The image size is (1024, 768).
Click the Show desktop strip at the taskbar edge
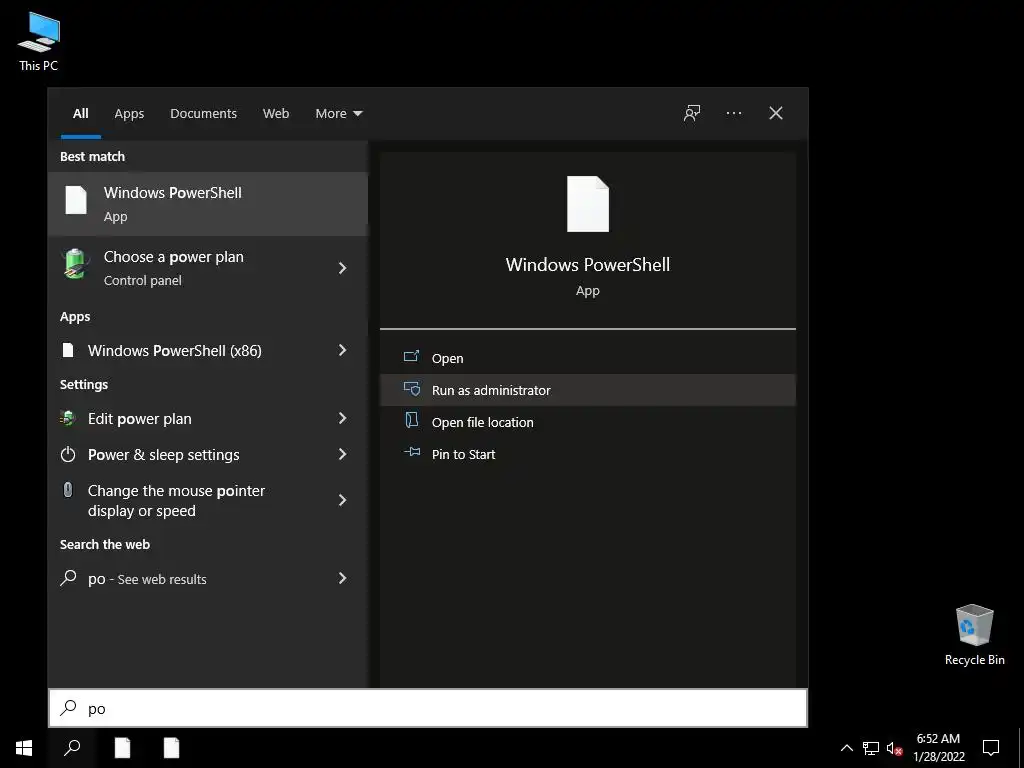(x=1021, y=748)
